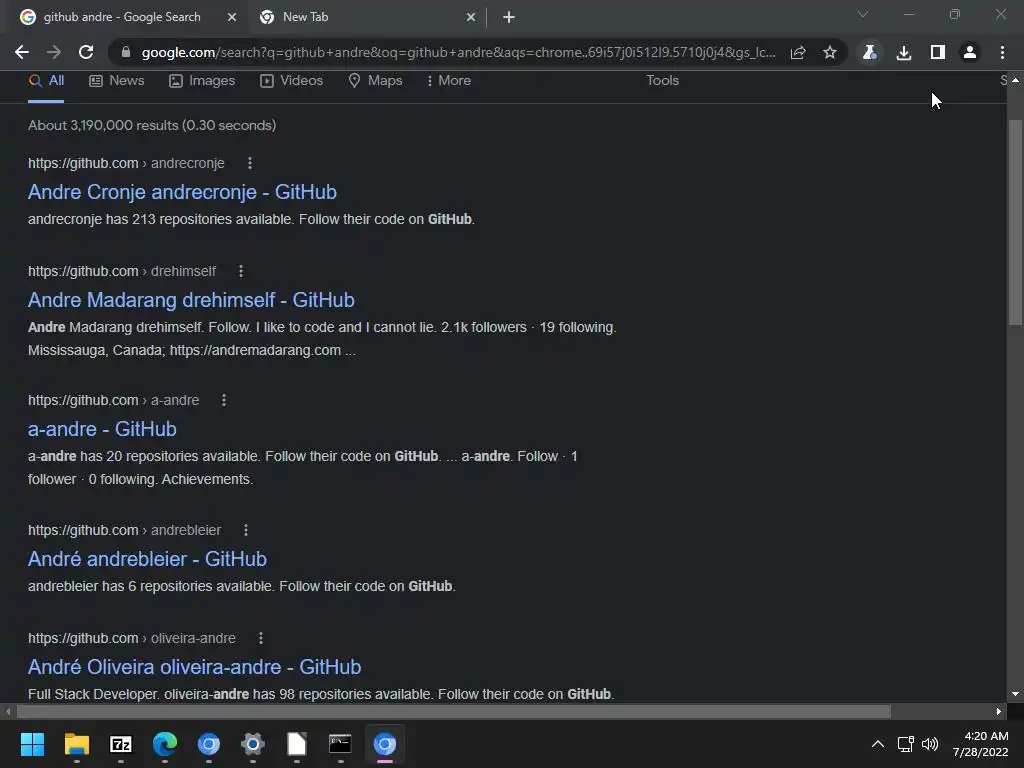The image size is (1024, 768).
Task: Click the forward navigation arrow
Action: (54, 52)
